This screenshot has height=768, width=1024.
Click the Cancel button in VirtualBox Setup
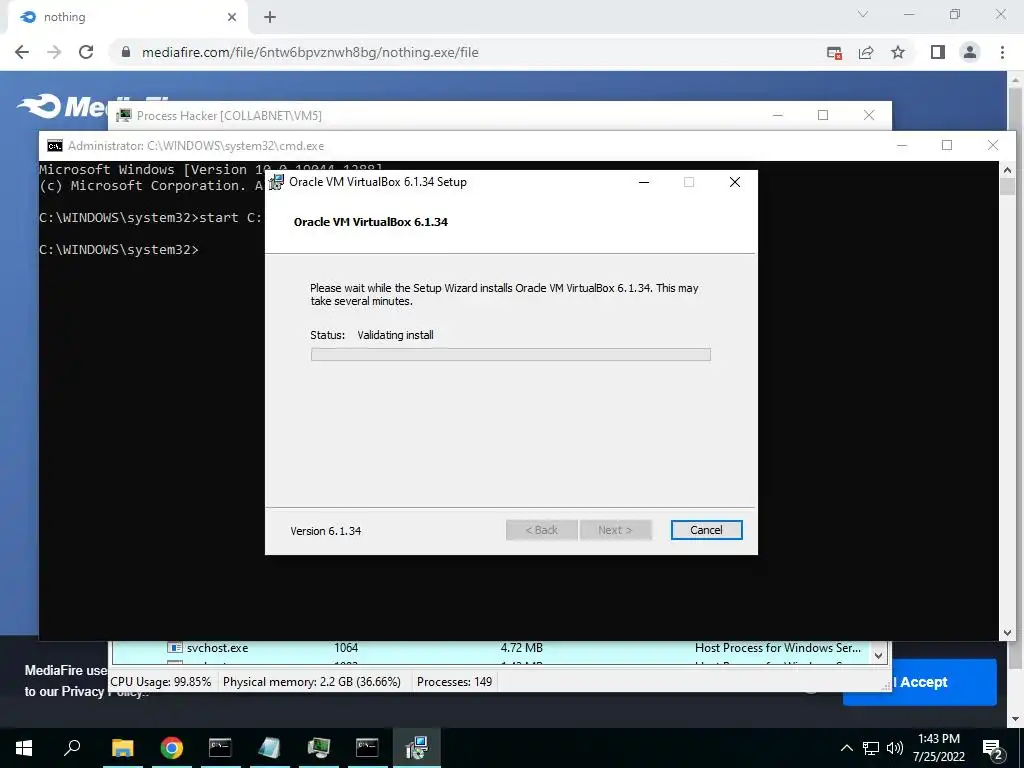[x=706, y=530]
